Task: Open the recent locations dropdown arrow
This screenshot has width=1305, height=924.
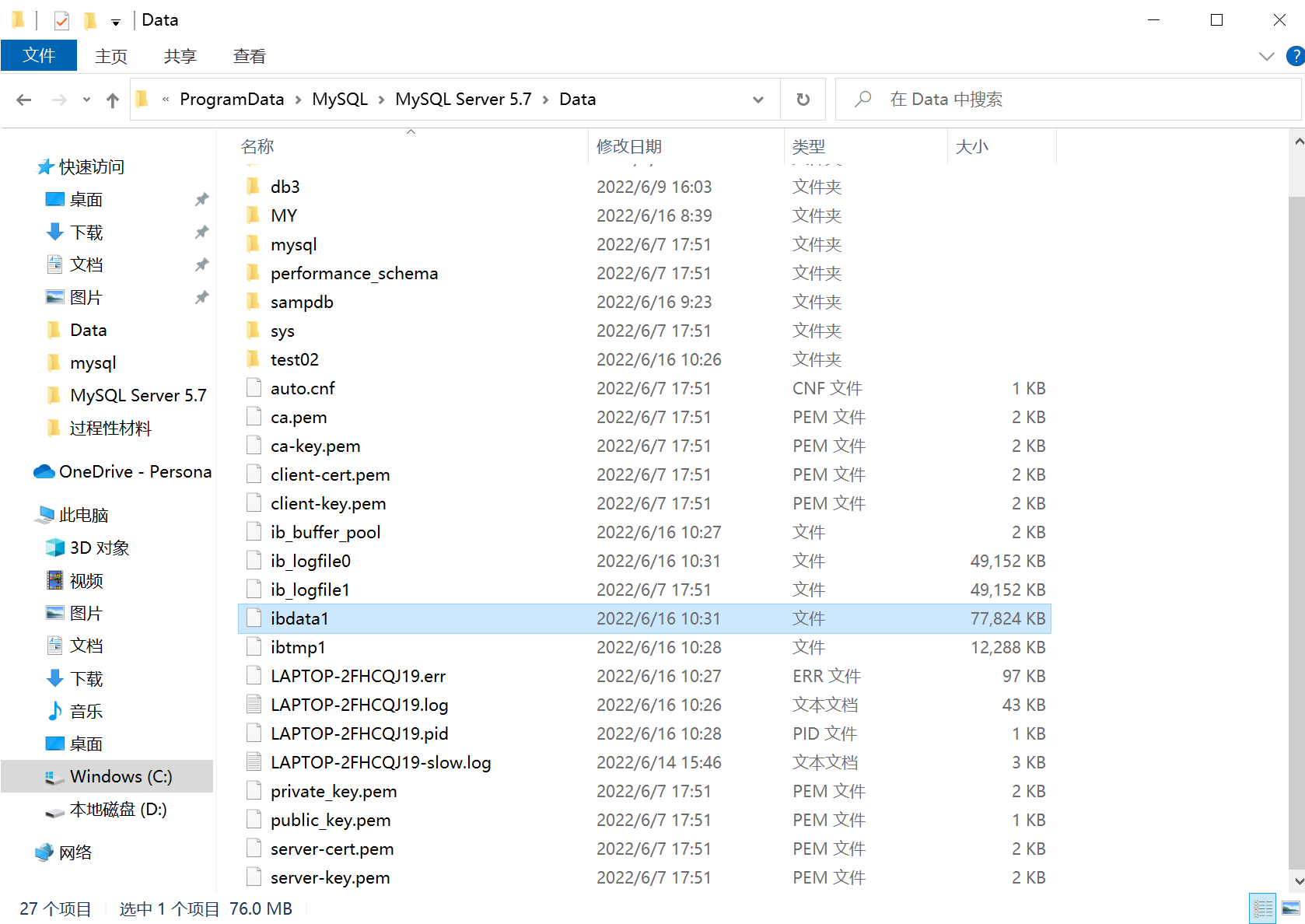Action: pos(86,100)
